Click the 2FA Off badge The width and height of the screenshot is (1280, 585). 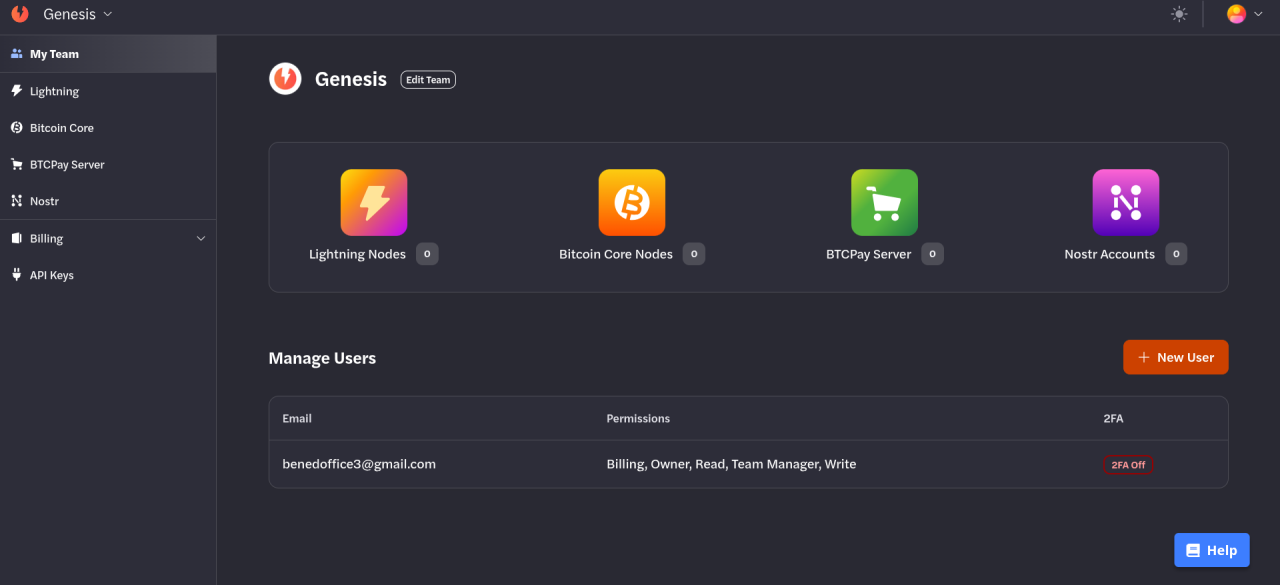click(x=1128, y=465)
